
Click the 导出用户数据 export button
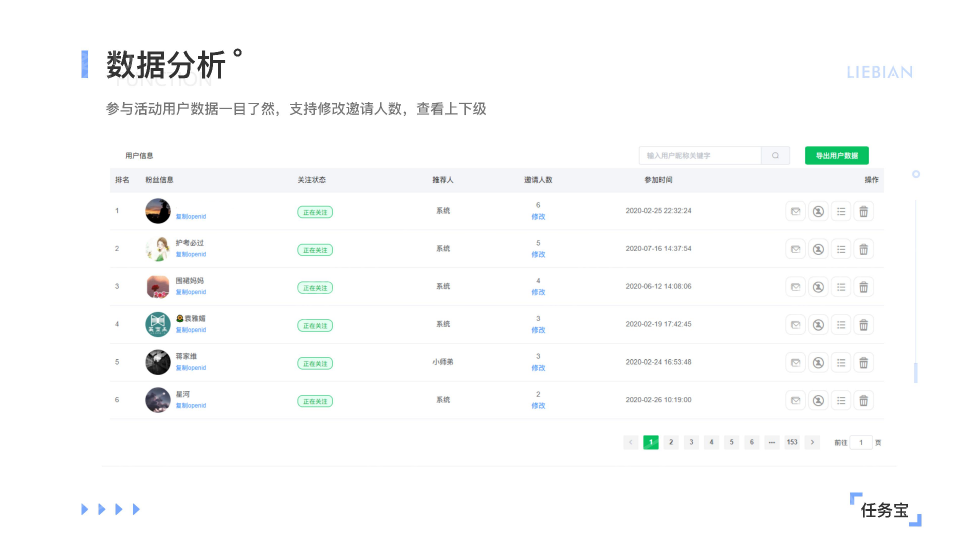click(836, 156)
